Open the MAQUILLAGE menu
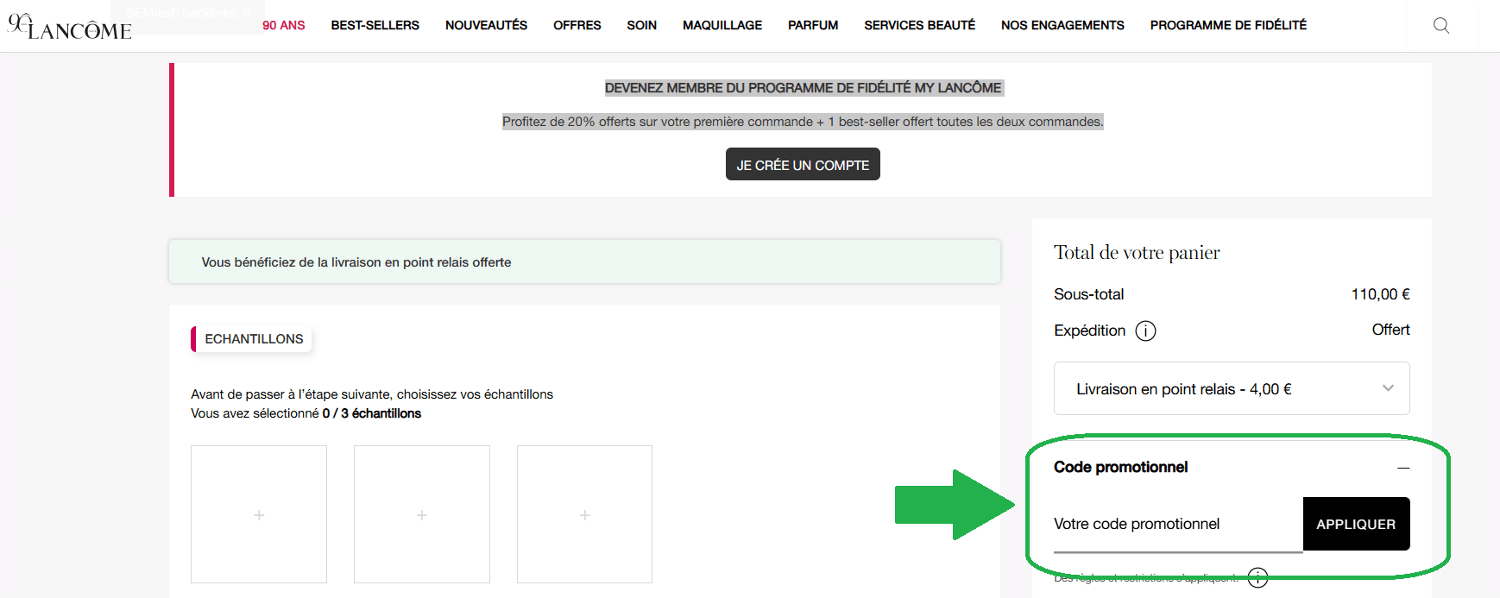1500x598 pixels. pyautogui.click(x=722, y=26)
